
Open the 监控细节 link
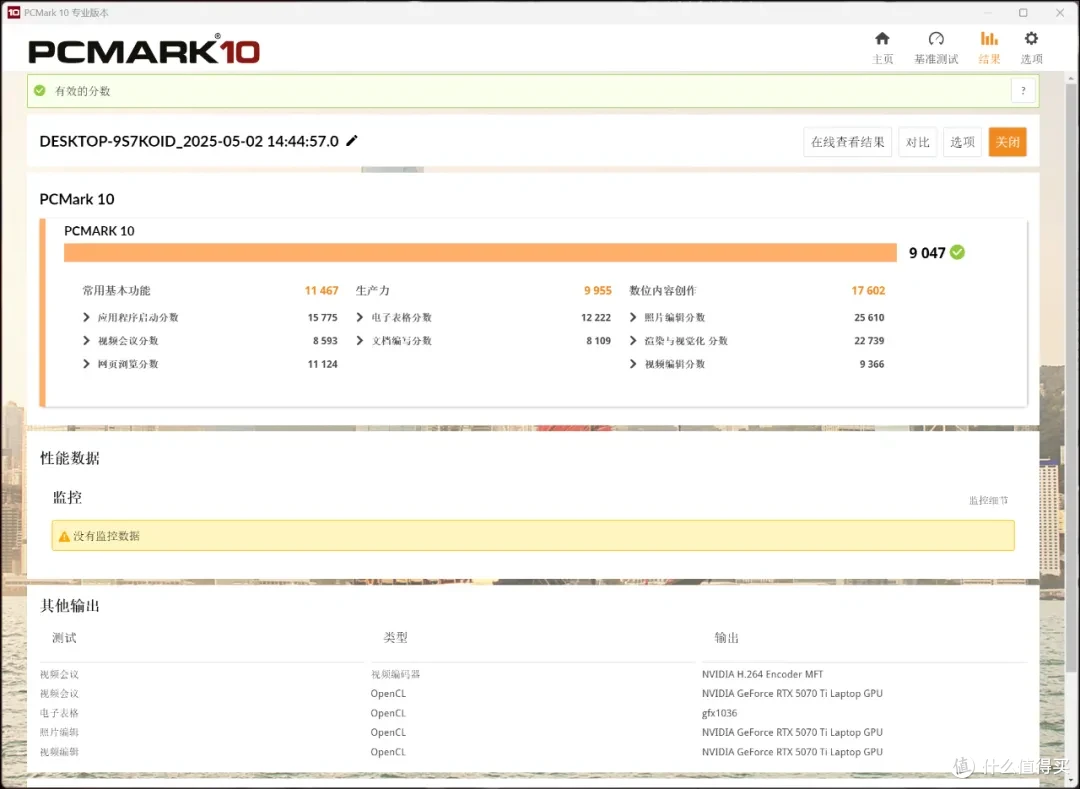988,501
